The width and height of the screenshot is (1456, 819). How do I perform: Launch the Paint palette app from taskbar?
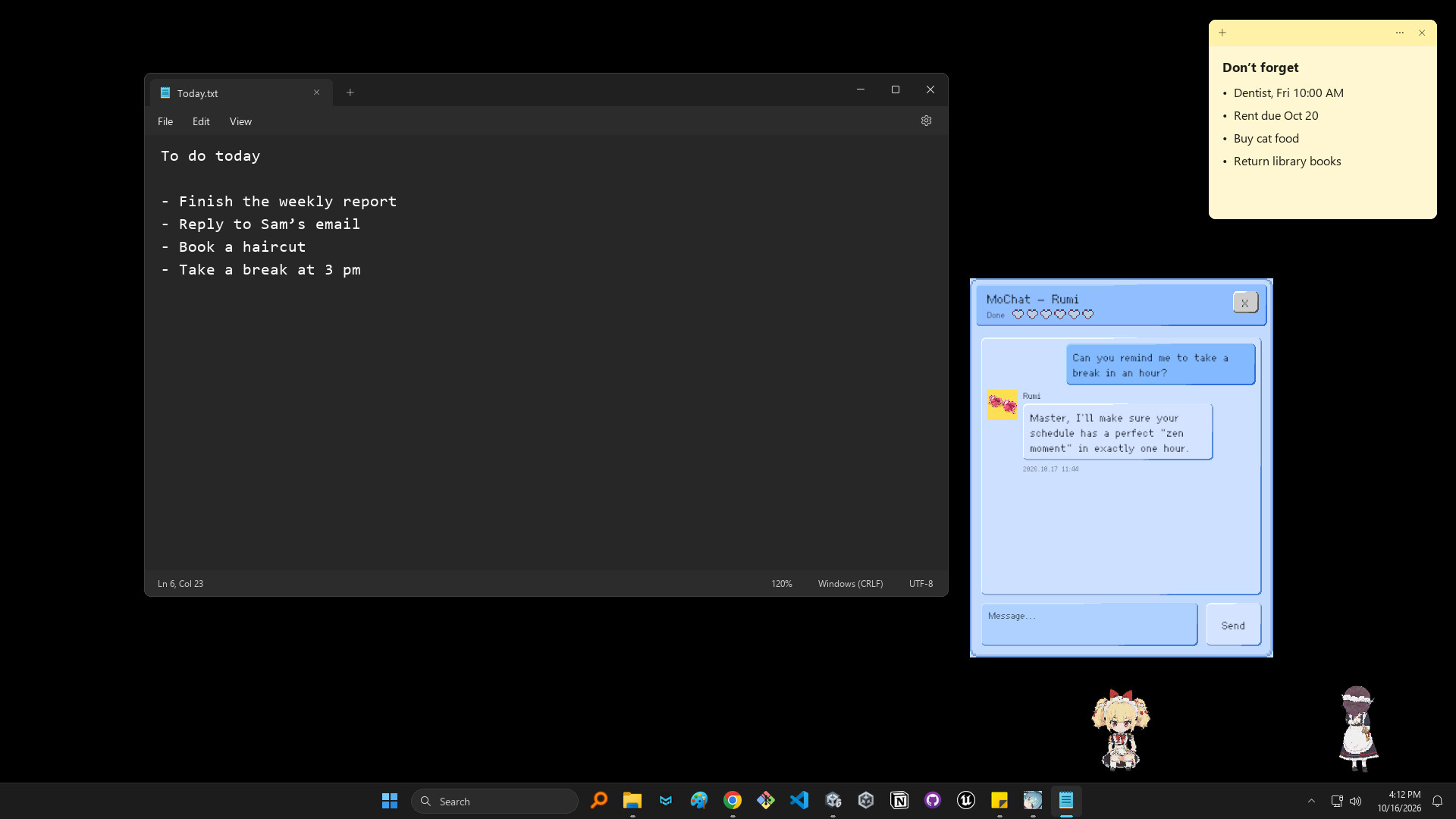[x=699, y=800]
